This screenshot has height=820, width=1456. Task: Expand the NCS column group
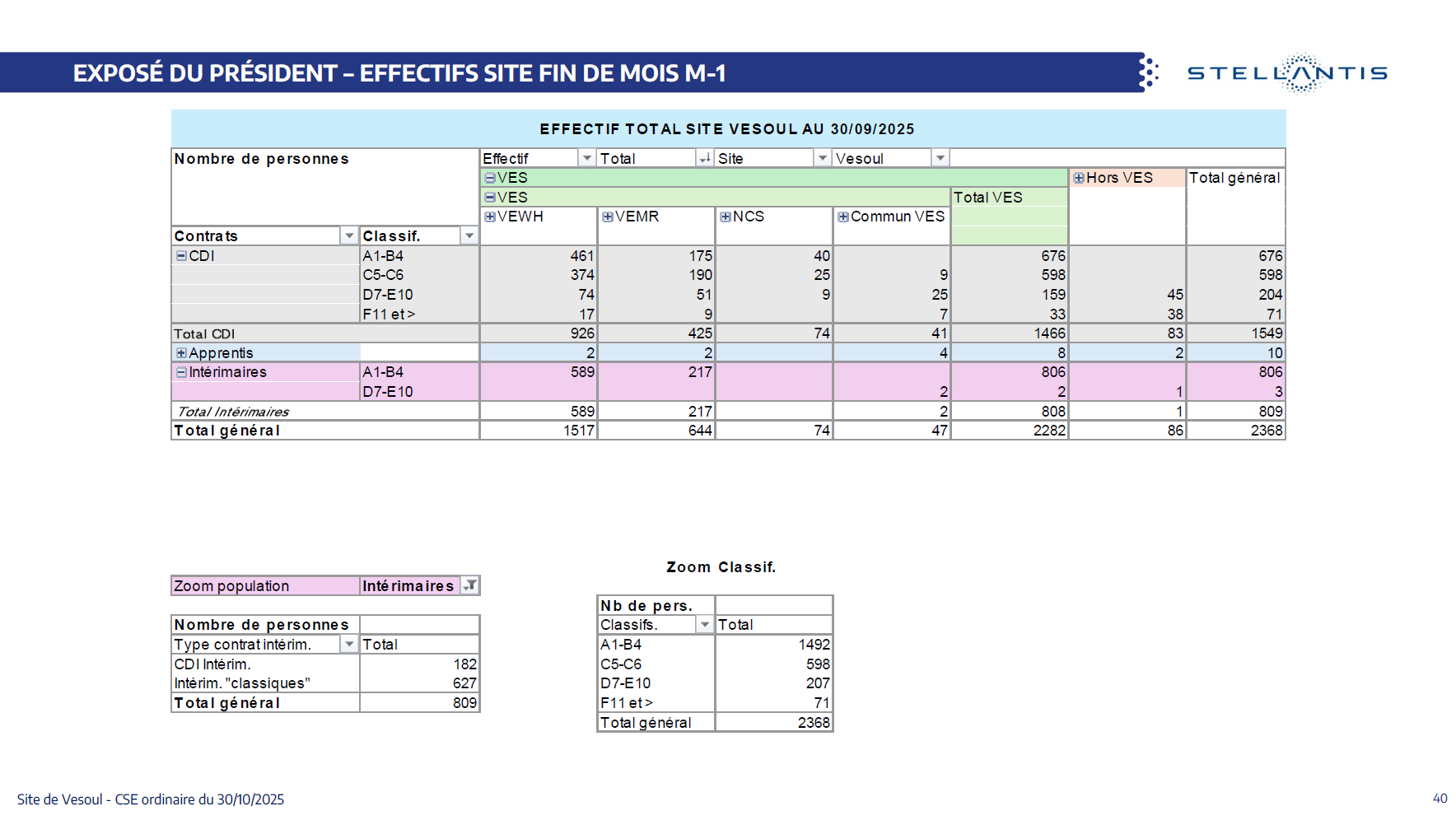[726, 217]
